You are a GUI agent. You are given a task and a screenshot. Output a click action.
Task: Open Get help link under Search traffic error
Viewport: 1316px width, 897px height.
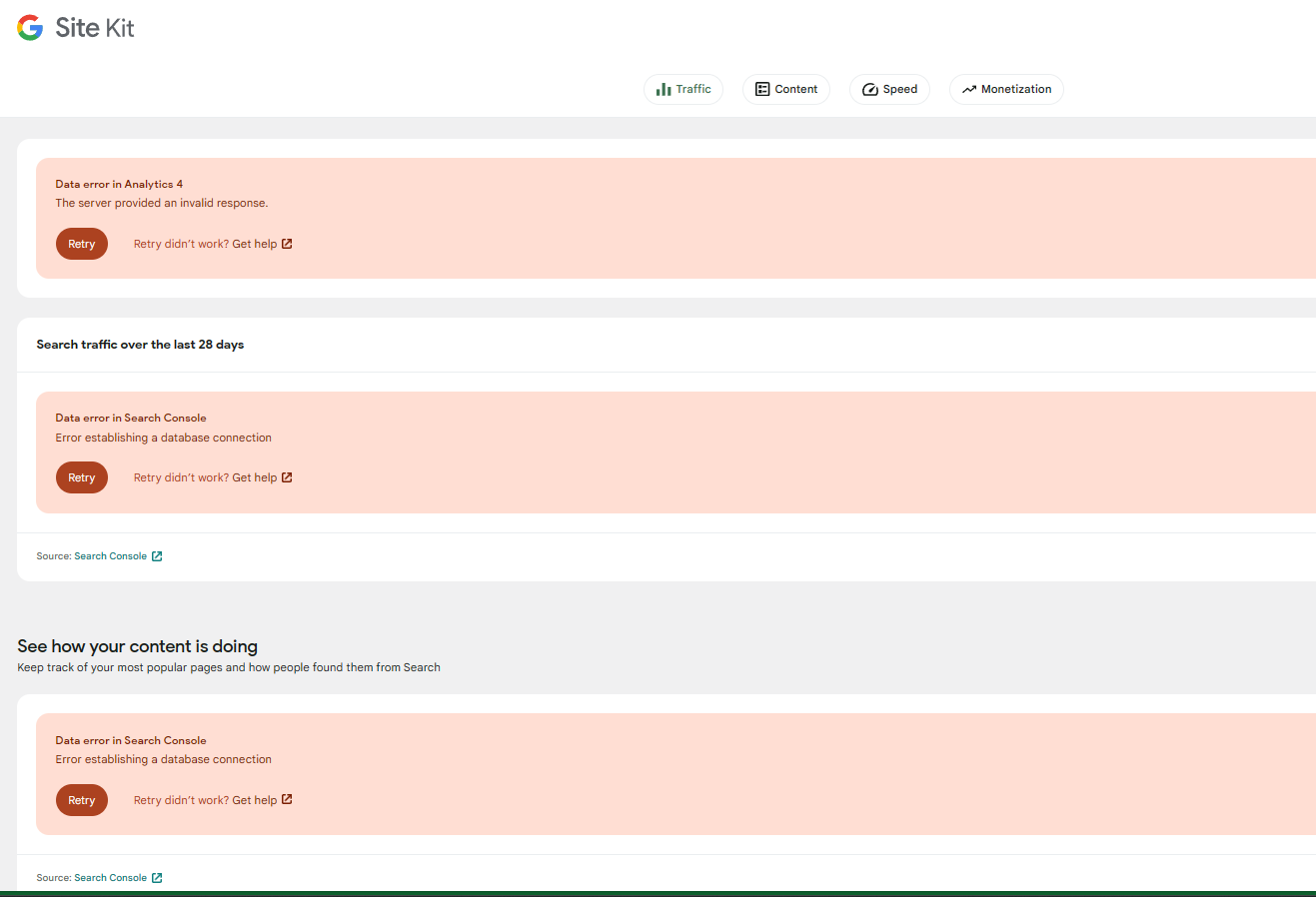tap(254, 477)
